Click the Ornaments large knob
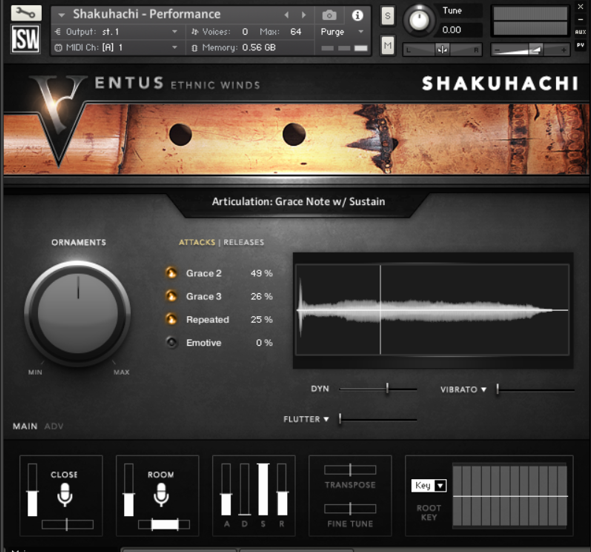Screen dimensions: 591x552 coord(78,313)
